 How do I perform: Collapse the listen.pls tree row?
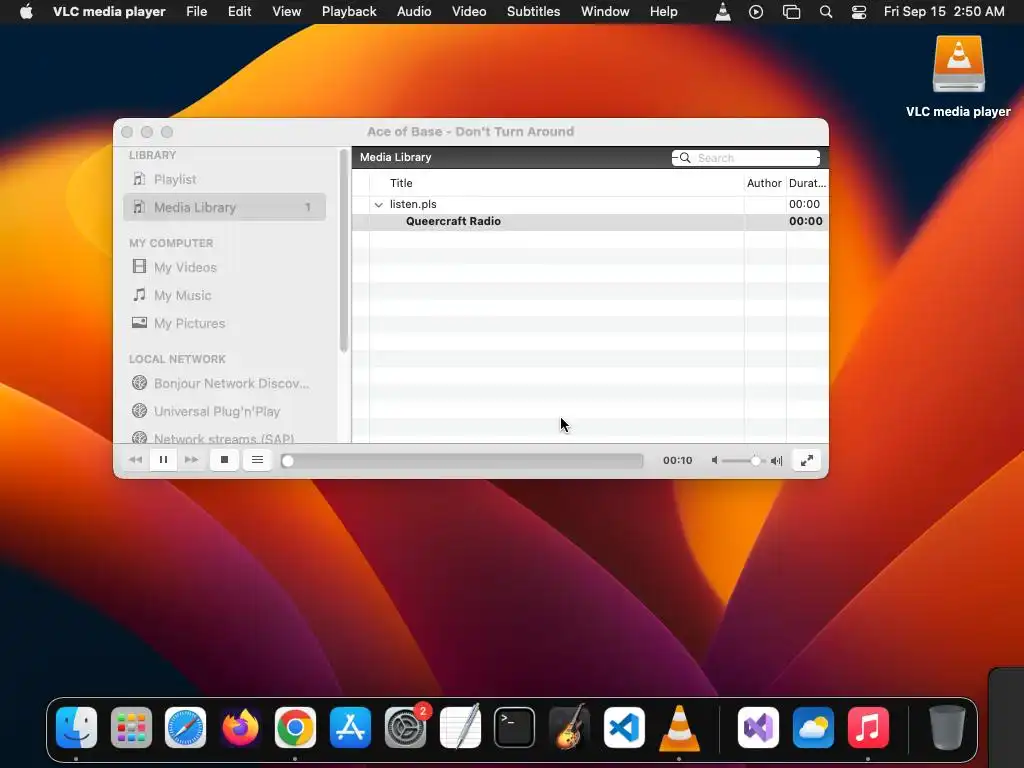pyautogui.click(x=378, y=204)
